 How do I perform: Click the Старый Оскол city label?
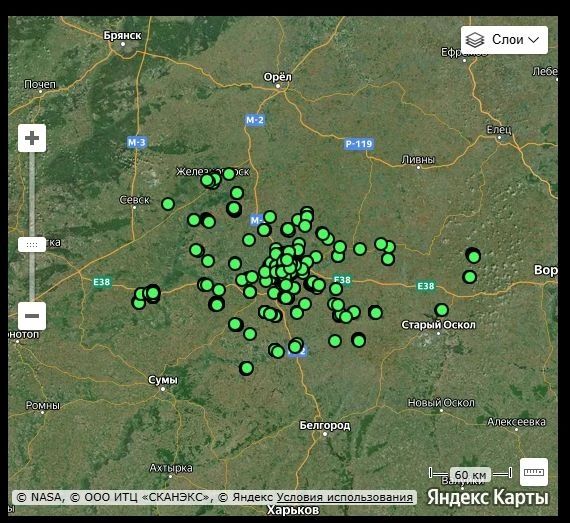click(438, 325)
